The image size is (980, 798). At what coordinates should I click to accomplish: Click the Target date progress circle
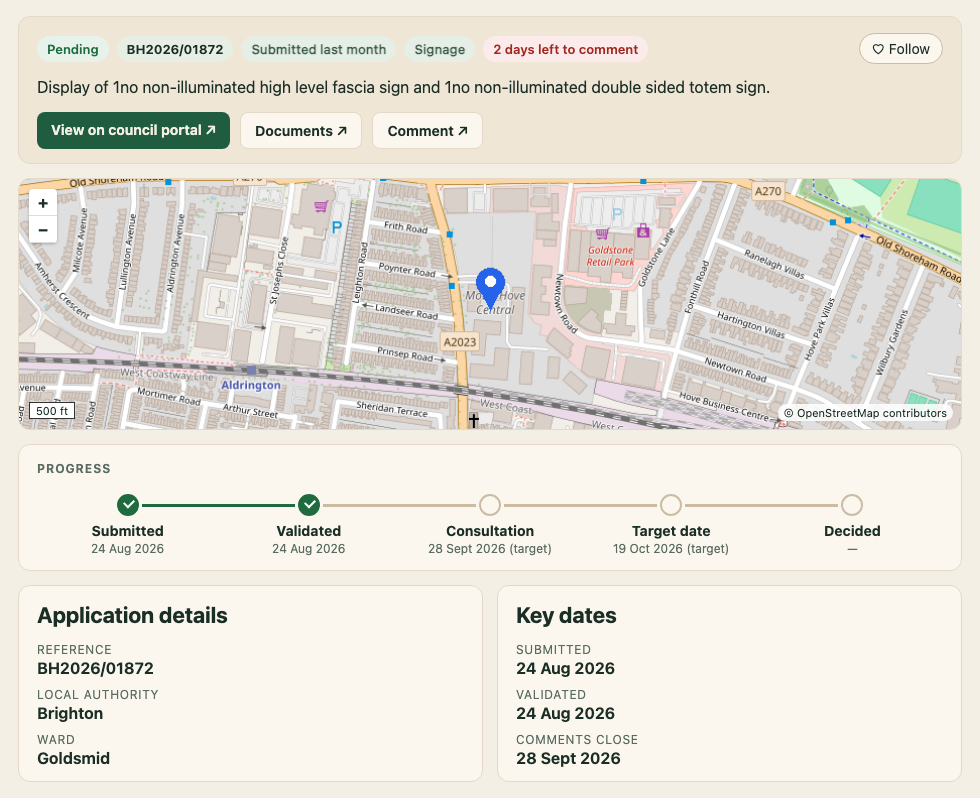(x=671, y=505)
